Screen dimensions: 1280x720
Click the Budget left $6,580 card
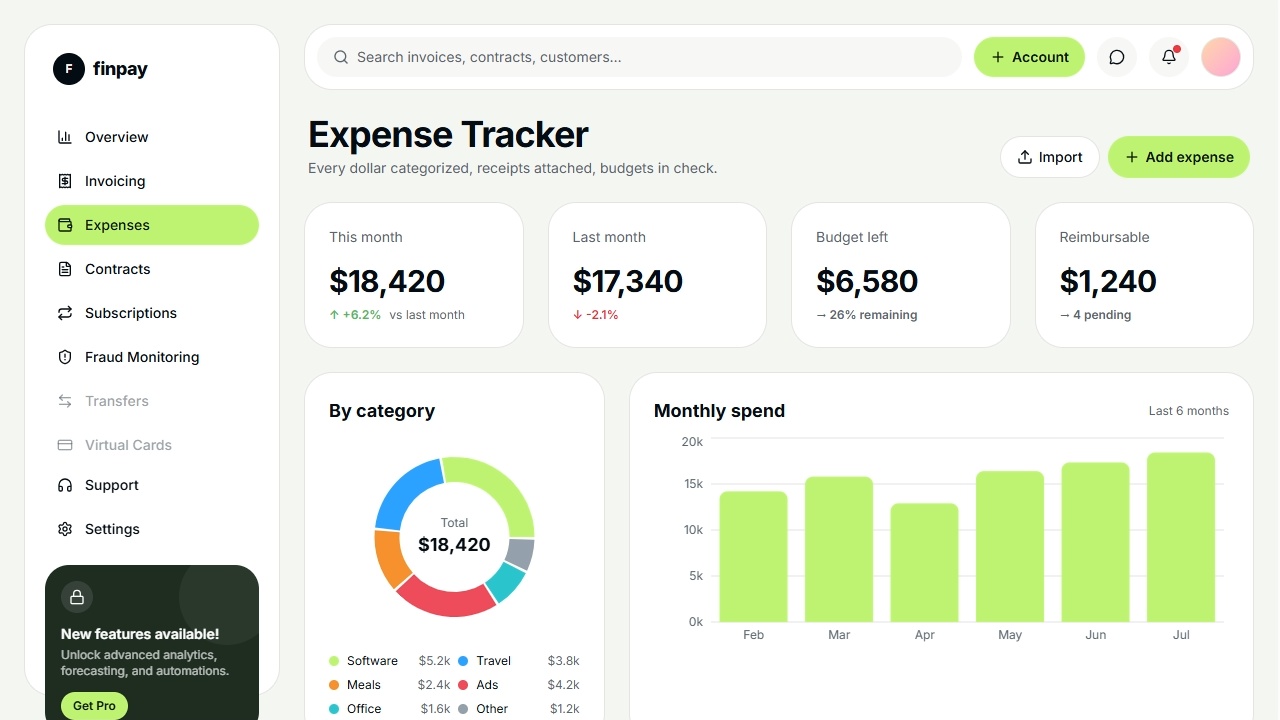click(901, 275)
